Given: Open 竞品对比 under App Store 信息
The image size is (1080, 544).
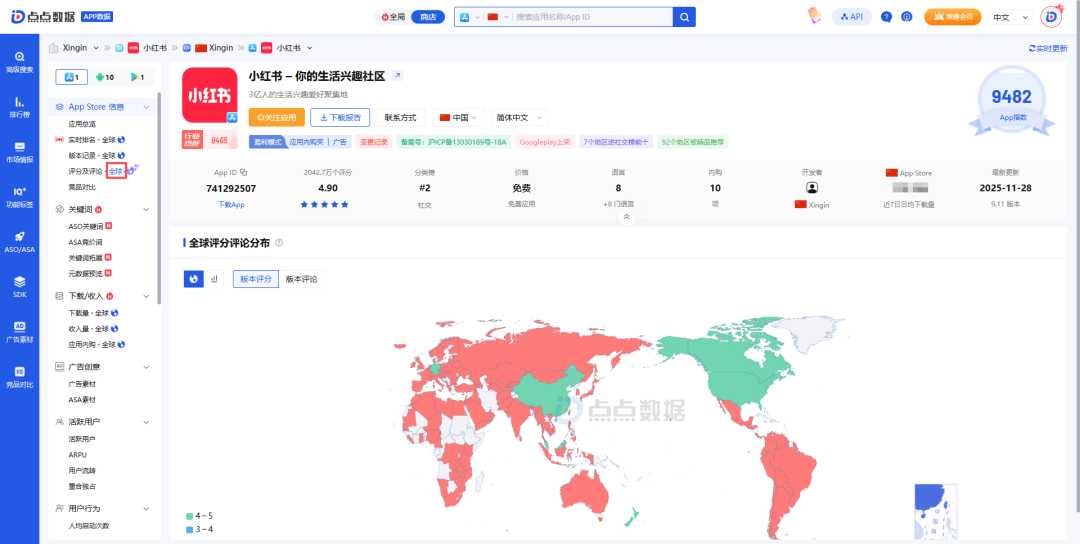Looking at the screenshot, I should tap(82, 187).
